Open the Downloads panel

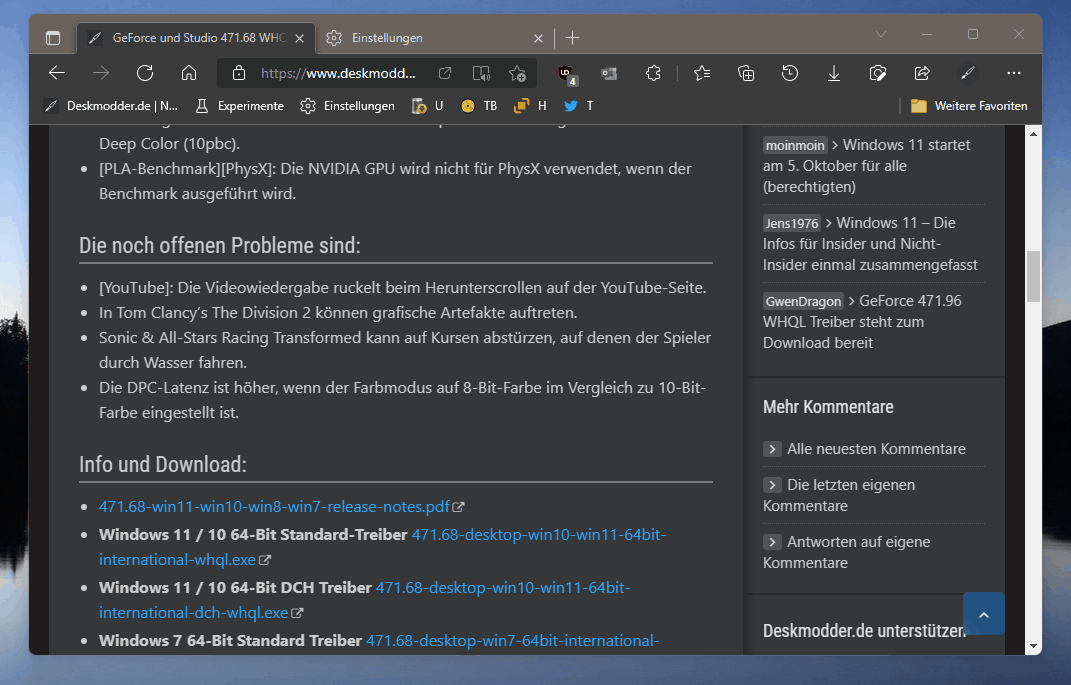click(834, 73)
